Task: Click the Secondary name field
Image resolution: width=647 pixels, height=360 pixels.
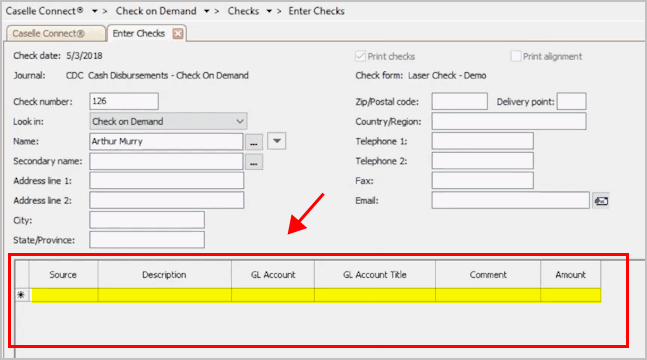Action: click(166, 161)
